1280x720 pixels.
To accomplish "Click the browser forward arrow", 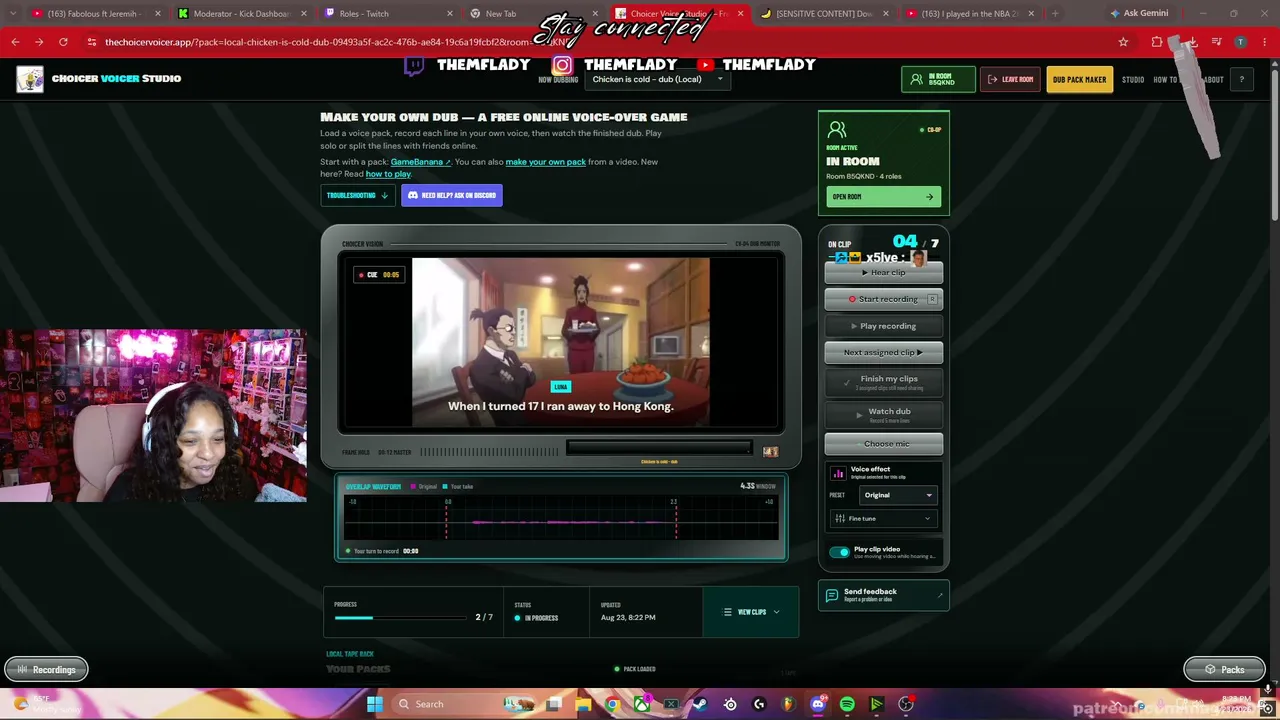I will point(39,42).
